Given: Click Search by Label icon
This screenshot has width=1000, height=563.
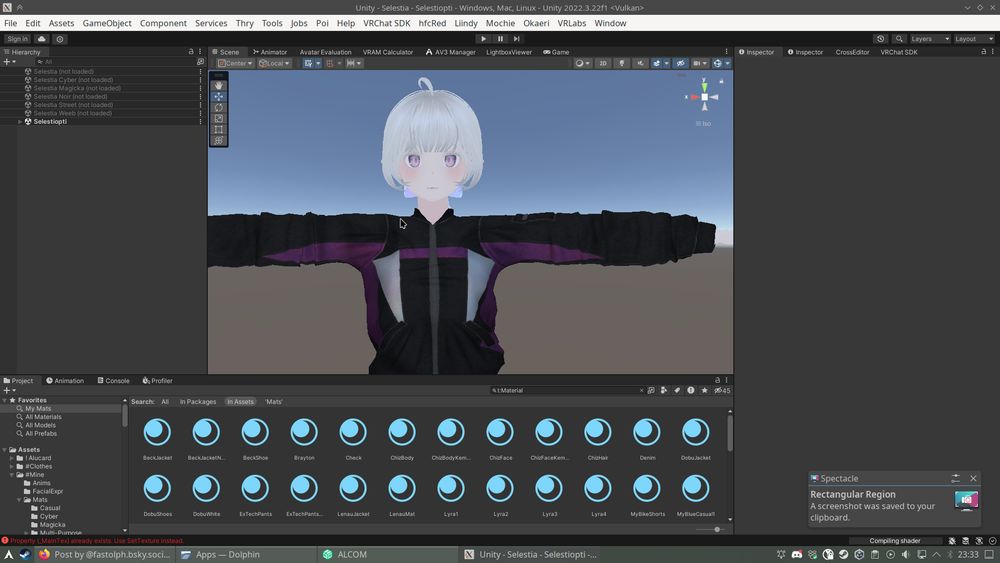Looking at the screenshot, I should [677, 390].
